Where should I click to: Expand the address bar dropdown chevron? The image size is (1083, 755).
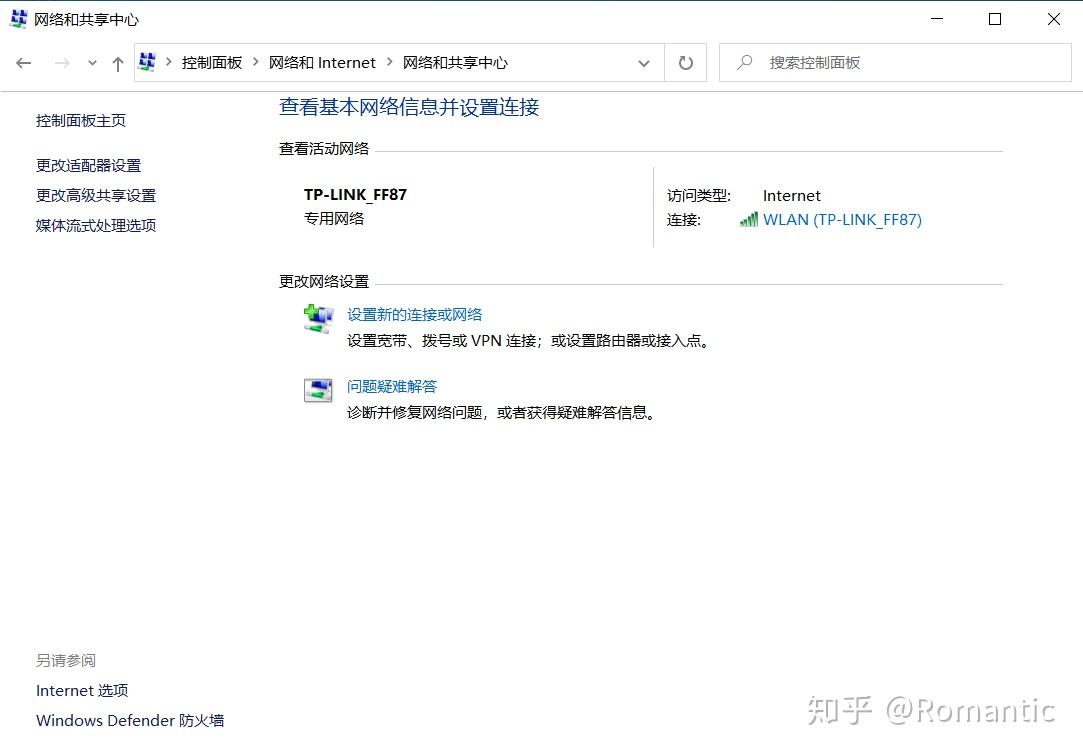coord(644,62)
